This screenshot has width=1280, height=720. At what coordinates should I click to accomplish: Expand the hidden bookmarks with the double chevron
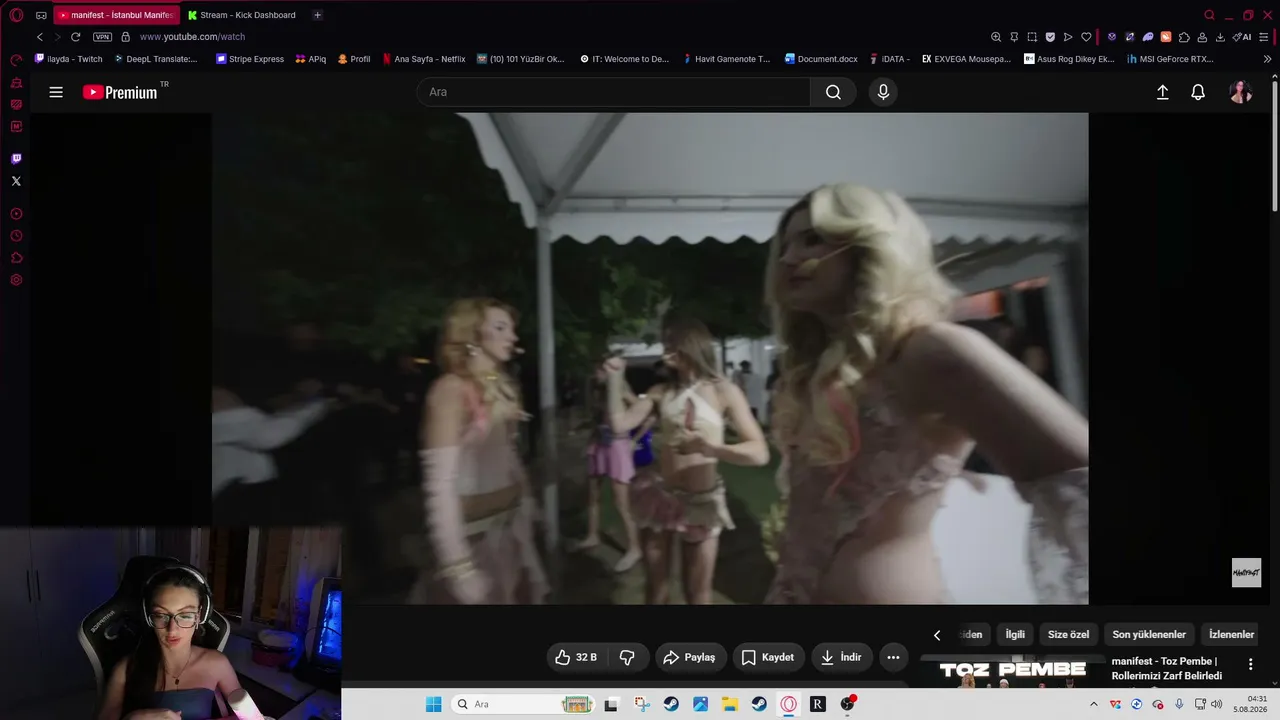[x=1268, y=59]
